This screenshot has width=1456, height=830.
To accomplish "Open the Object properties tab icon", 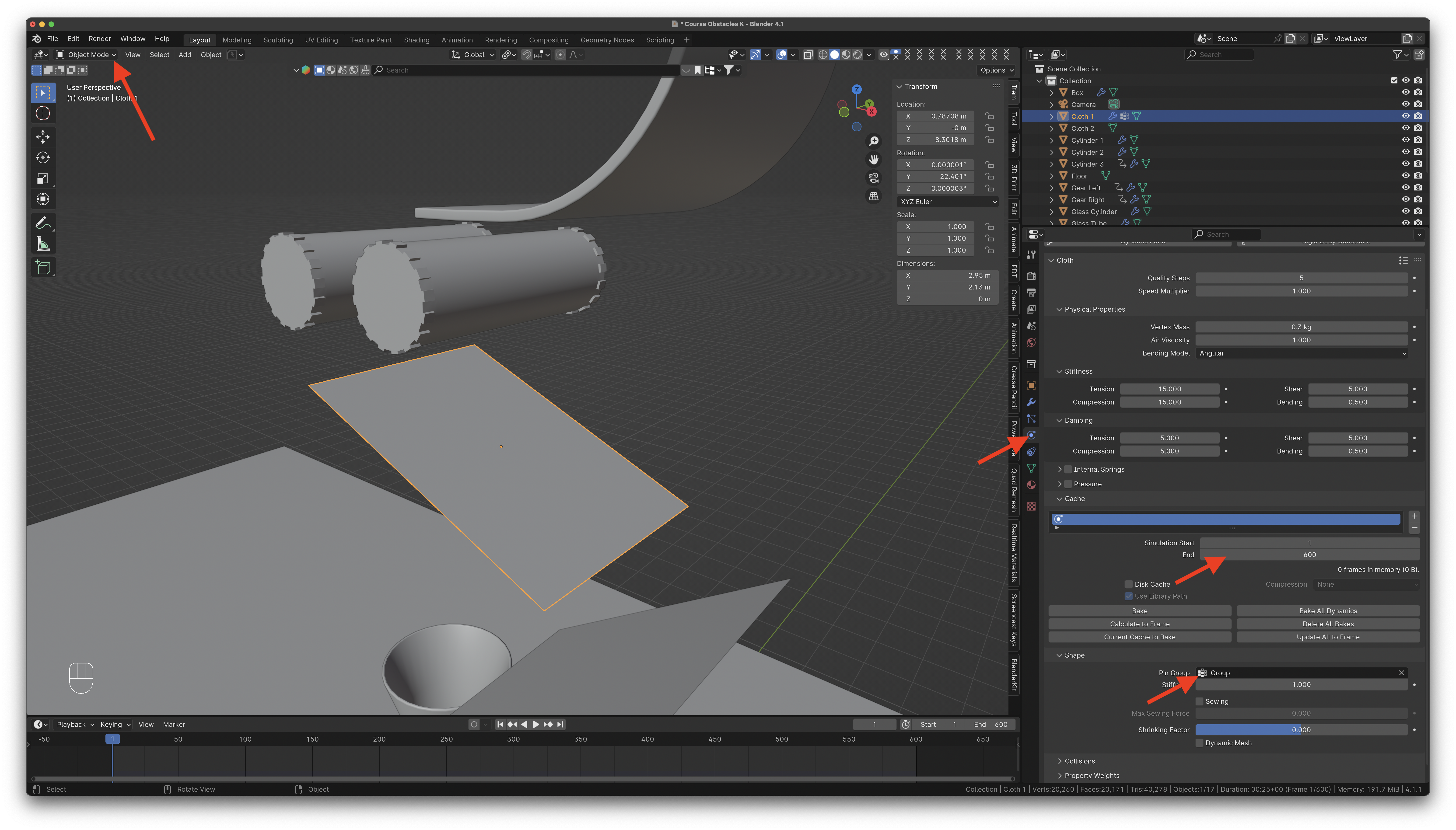I will click(1031, 385).
